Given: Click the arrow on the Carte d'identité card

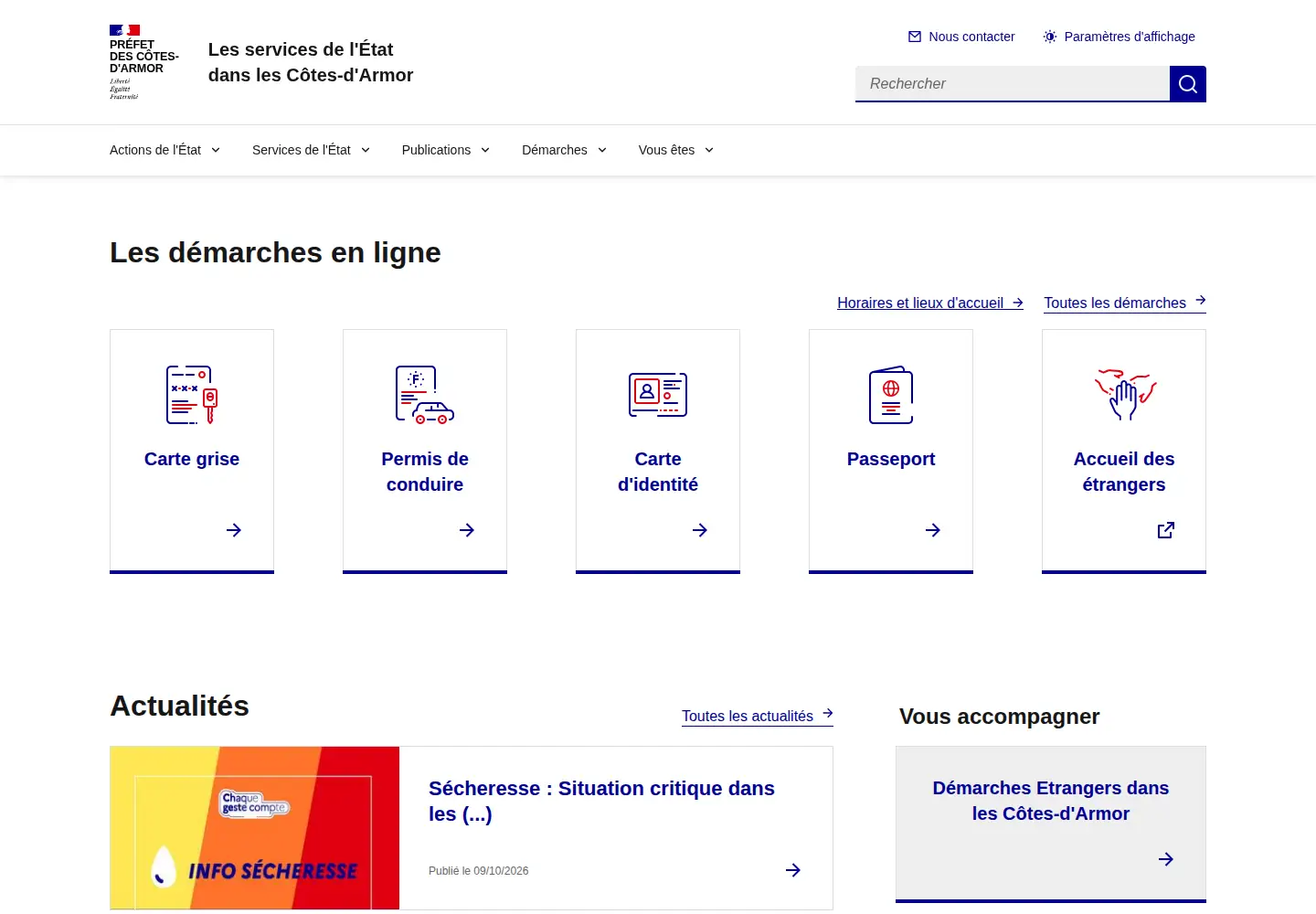Looking at the screenshot, I should tap(700, 530).
